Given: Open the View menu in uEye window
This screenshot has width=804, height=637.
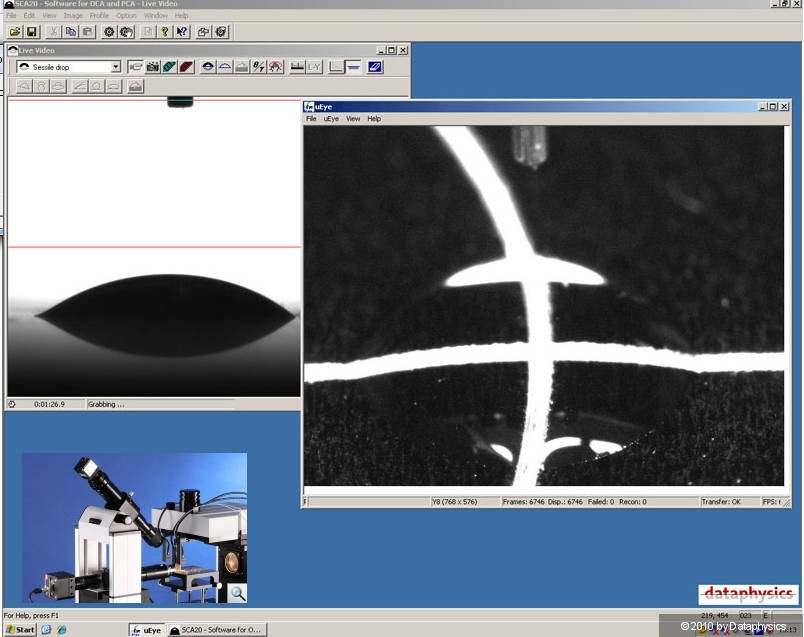Looking at the screenshot, I should (353, 119).
